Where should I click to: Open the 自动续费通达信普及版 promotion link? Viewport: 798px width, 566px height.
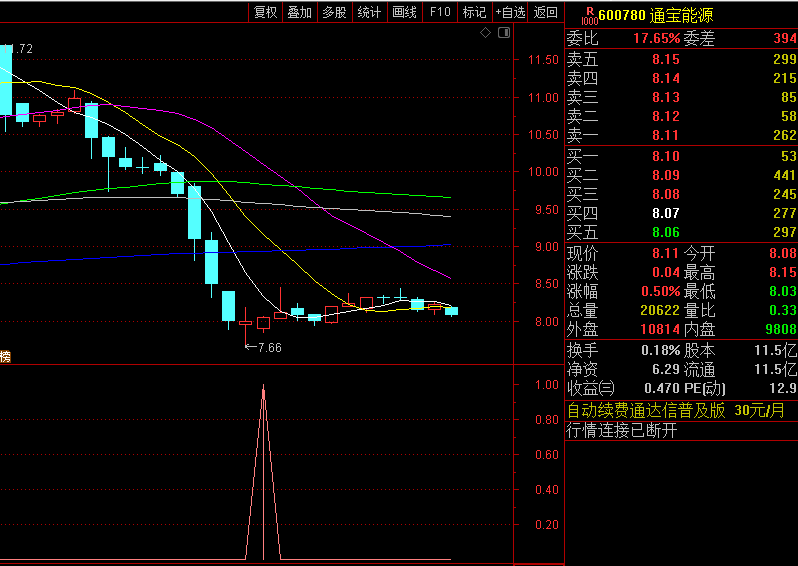[x=676, y=410]
